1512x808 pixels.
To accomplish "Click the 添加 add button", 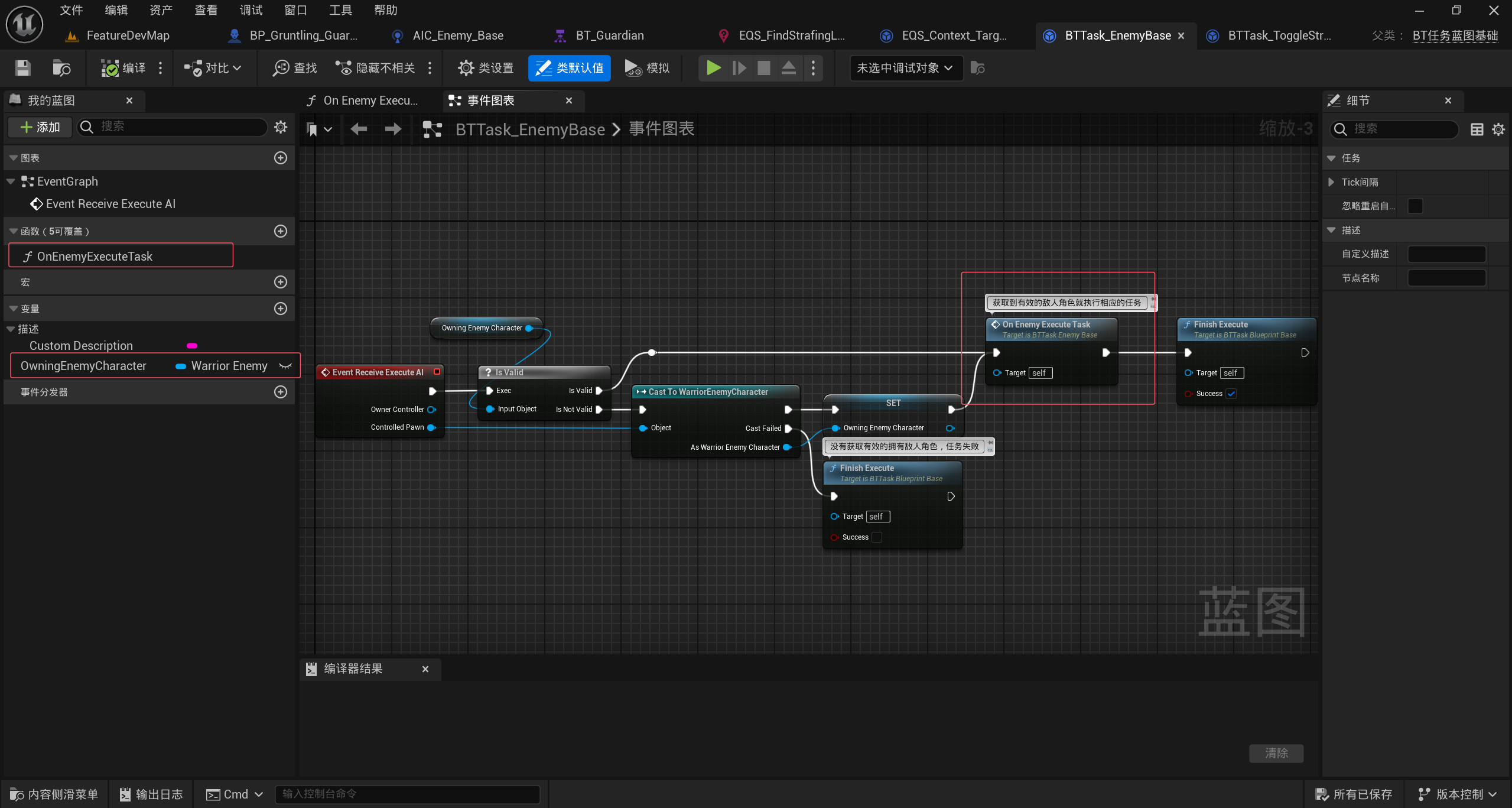I will point(40,126).
